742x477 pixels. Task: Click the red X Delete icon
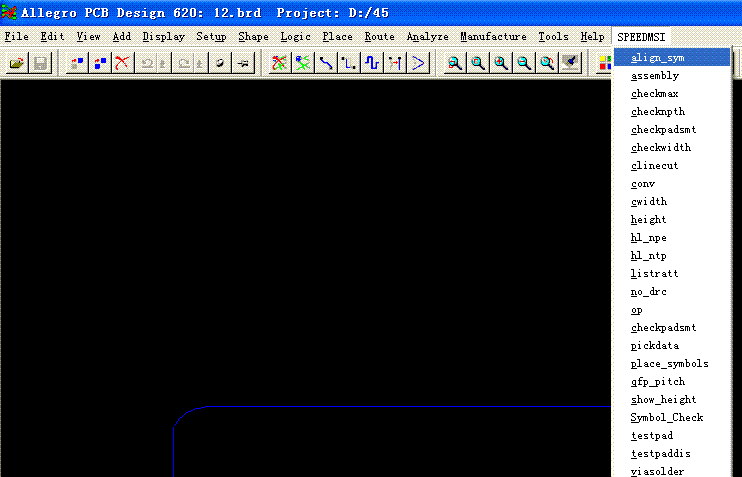(x=122, y=63)
